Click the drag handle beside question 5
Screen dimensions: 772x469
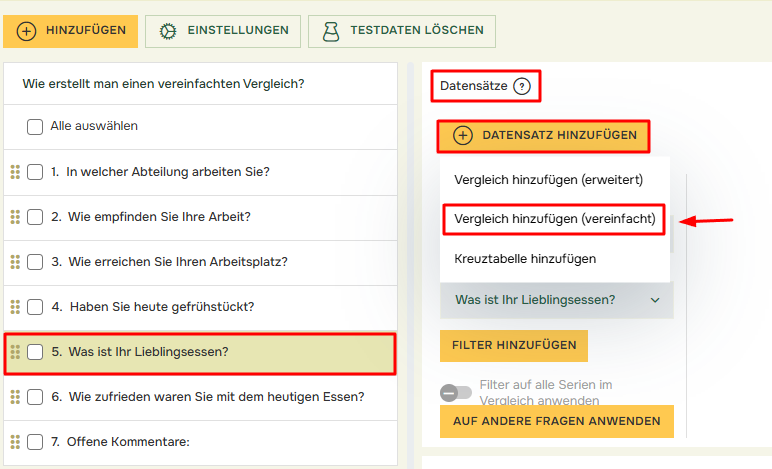click(x=15, y=352)
